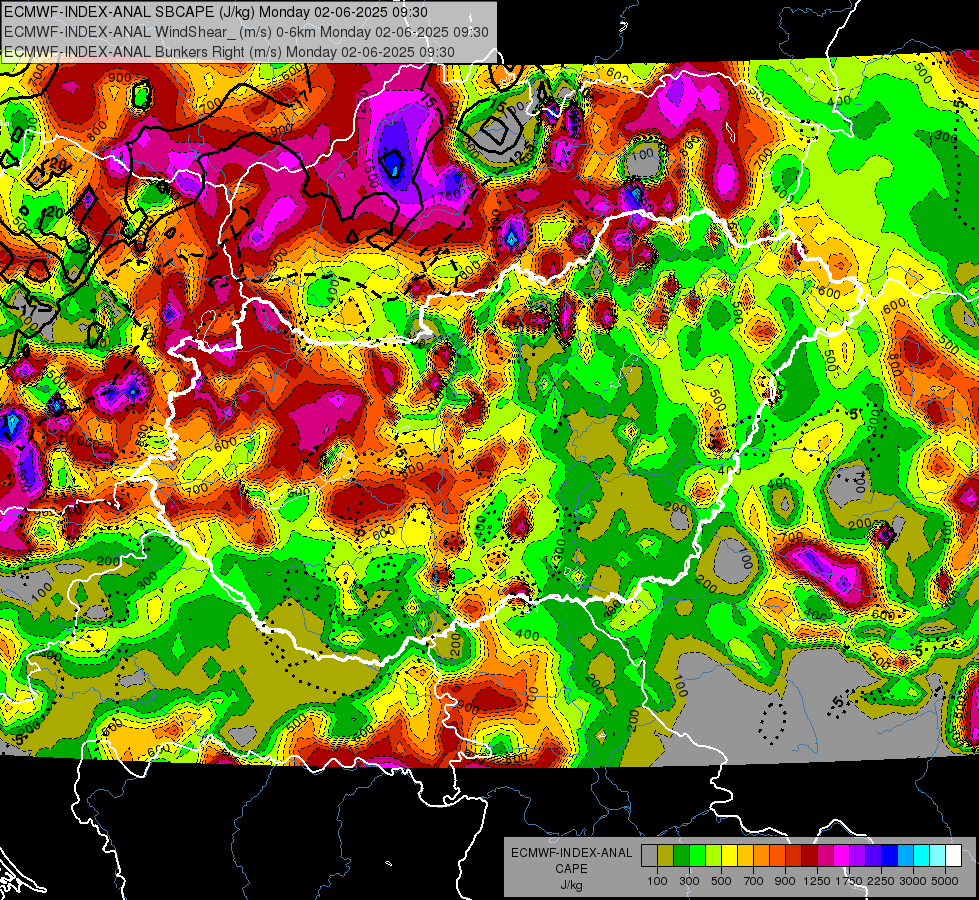The image size is (979, 900).
Task: Click the WindShear_ 0-6km title line
Action: (x=246, y=32)
